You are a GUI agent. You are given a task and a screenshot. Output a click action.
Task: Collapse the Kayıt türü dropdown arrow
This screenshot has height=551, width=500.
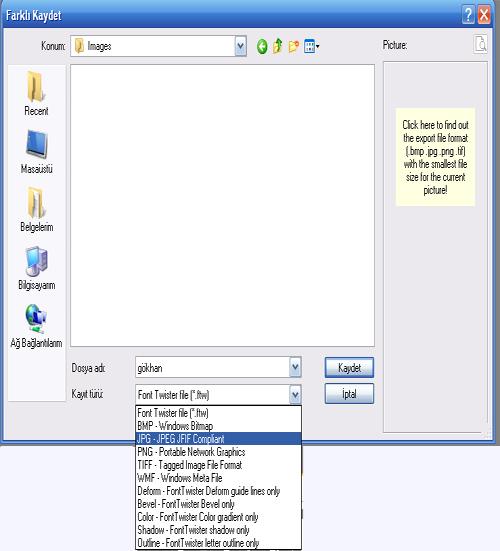pyautogui.click(x=295, y=394)
